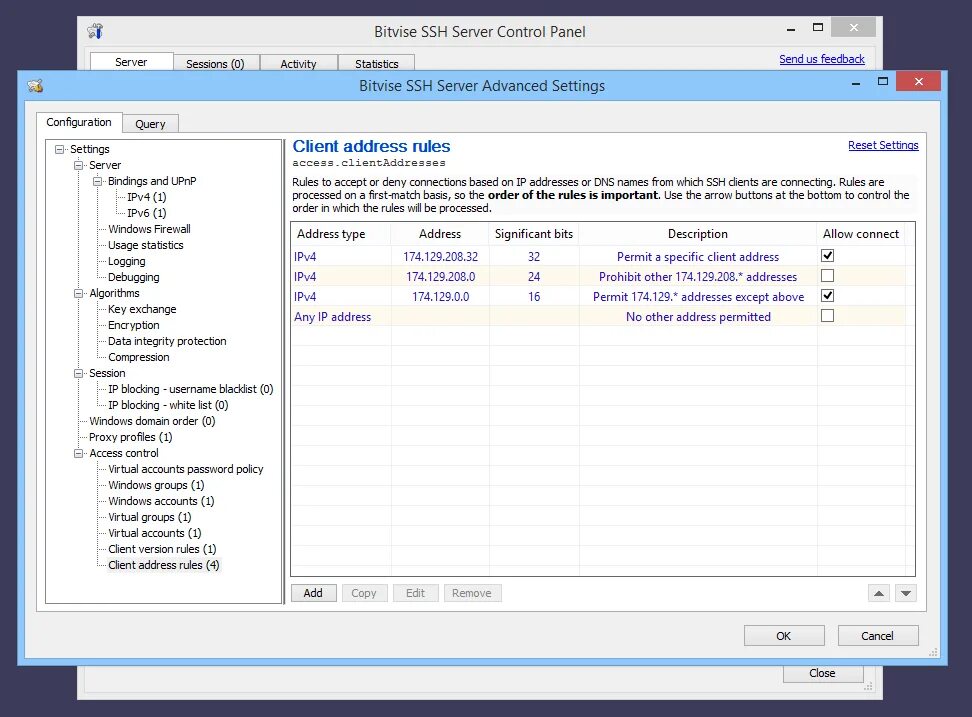Close the Advanced Settings window
Screen dimensions: 972x717
(918, 81)
